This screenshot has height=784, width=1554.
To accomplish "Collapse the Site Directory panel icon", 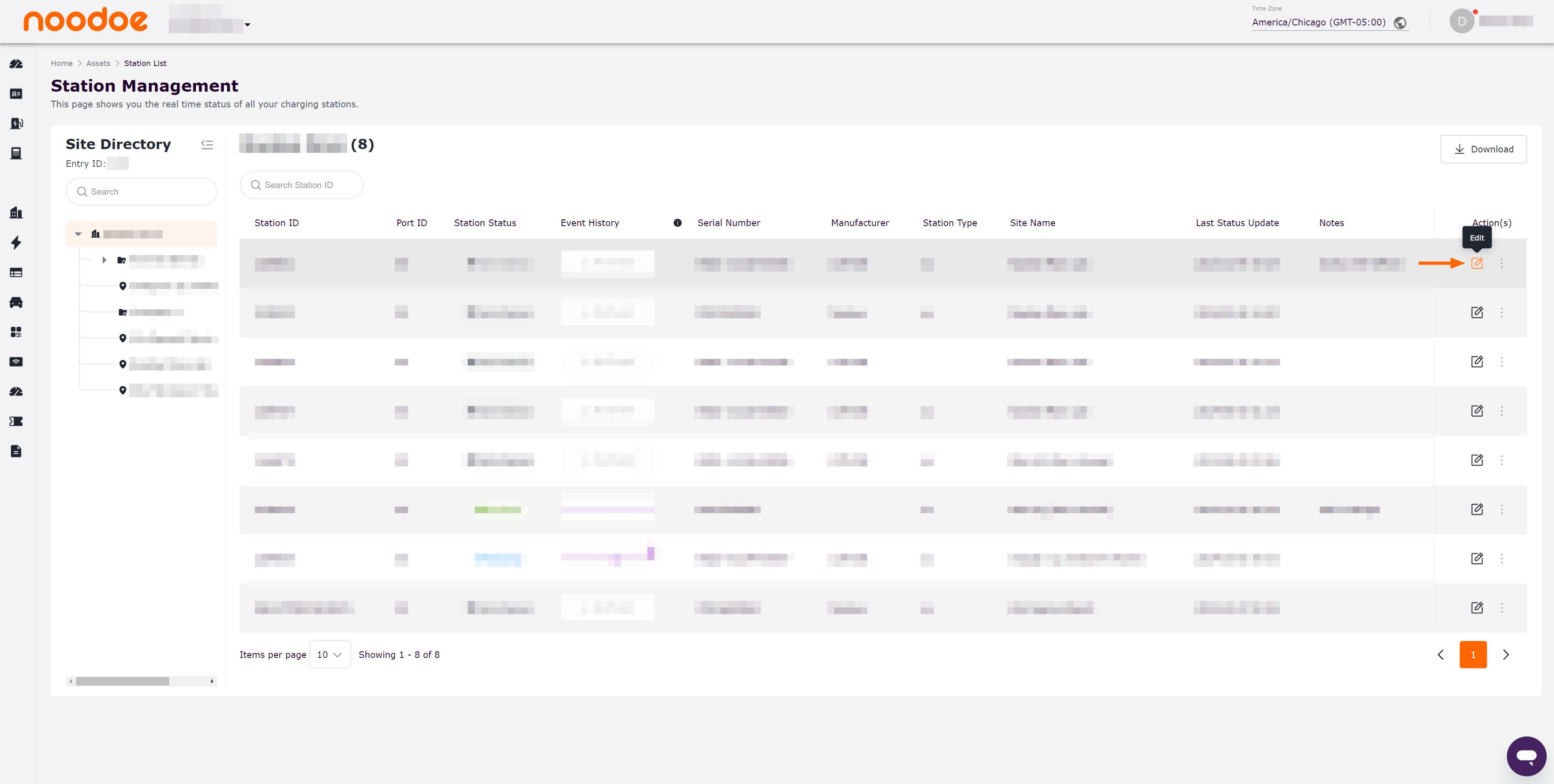I will pos(207,145).
